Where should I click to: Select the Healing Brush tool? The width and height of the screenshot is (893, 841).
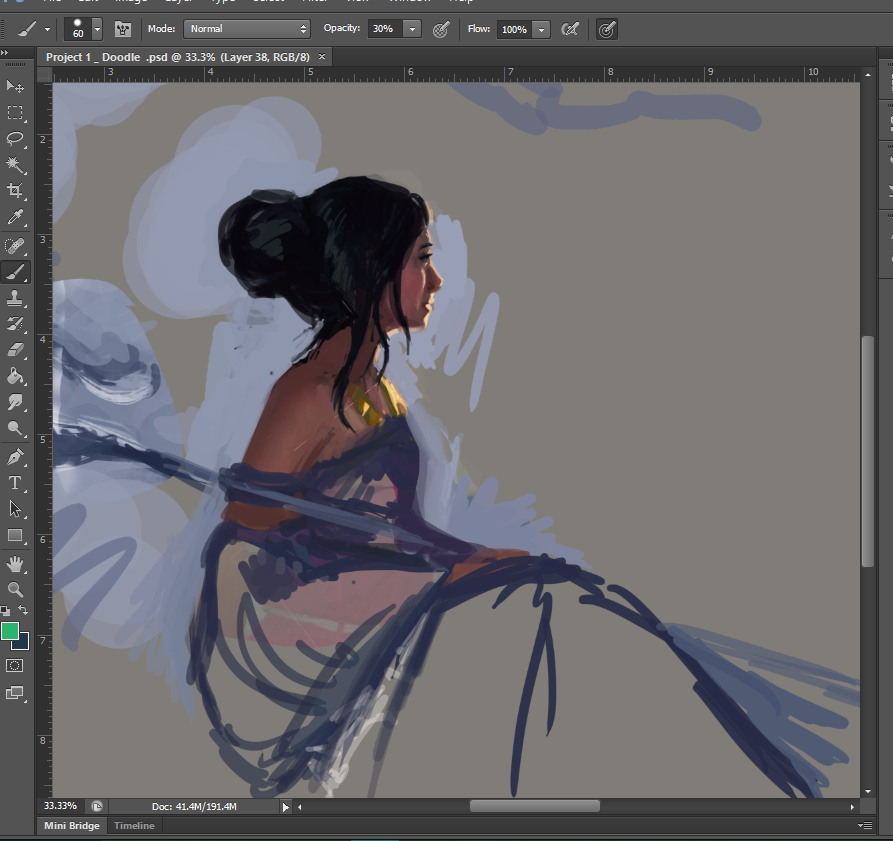[15, 245]
